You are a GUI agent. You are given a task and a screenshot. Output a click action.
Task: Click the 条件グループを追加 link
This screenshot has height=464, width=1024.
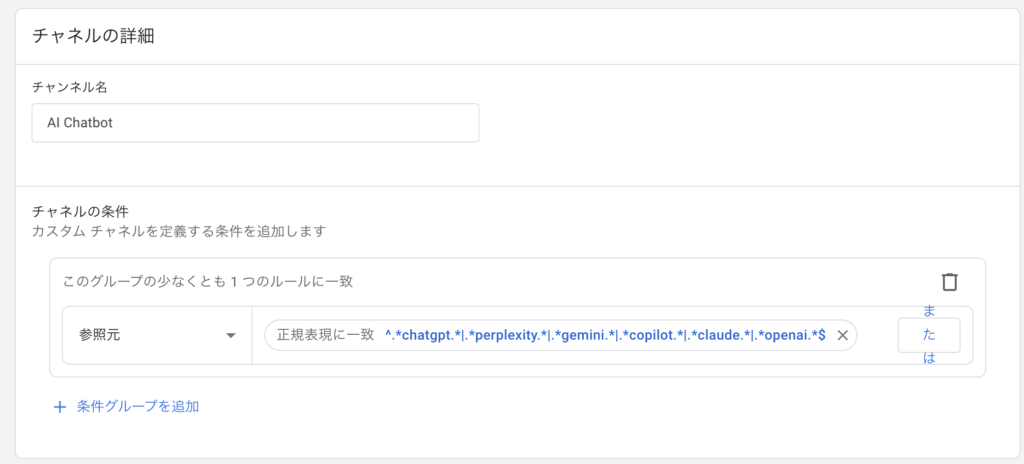click(x=138, y=407)
